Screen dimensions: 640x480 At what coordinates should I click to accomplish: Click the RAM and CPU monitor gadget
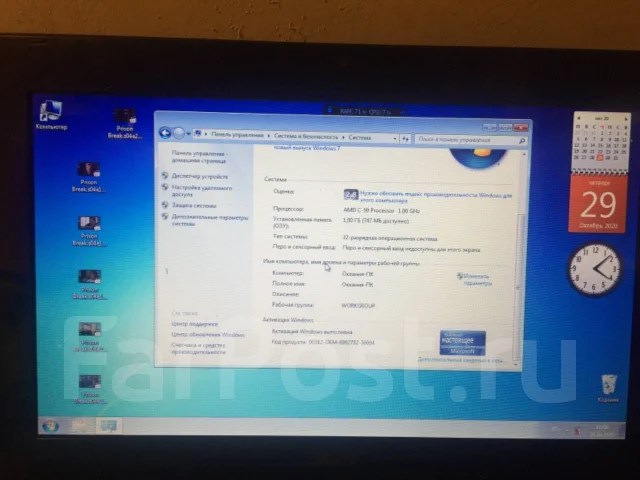tap(365, 111)
